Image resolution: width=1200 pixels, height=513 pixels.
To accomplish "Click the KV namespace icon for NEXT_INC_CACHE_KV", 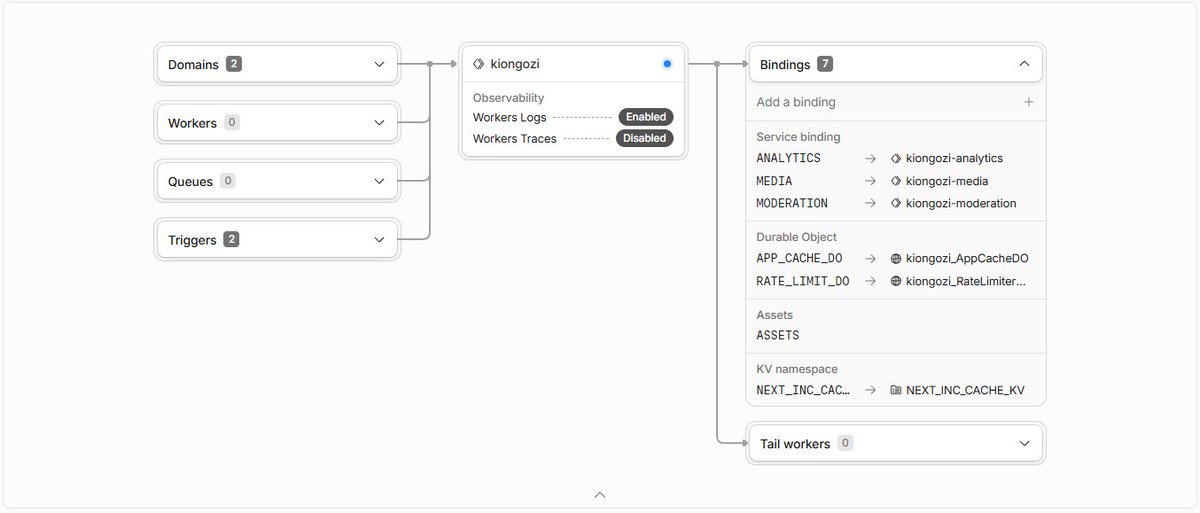I will tap(896, 390).
